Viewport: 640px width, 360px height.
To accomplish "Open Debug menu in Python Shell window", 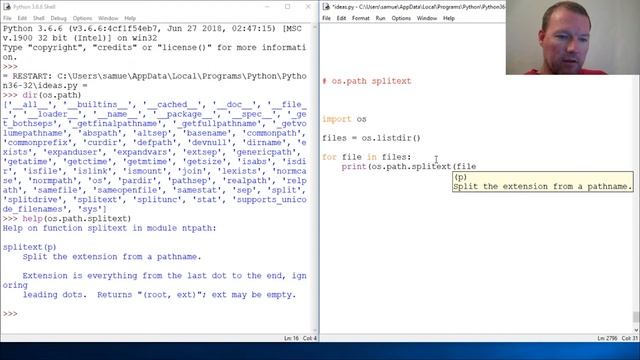I will coord(58,18).
